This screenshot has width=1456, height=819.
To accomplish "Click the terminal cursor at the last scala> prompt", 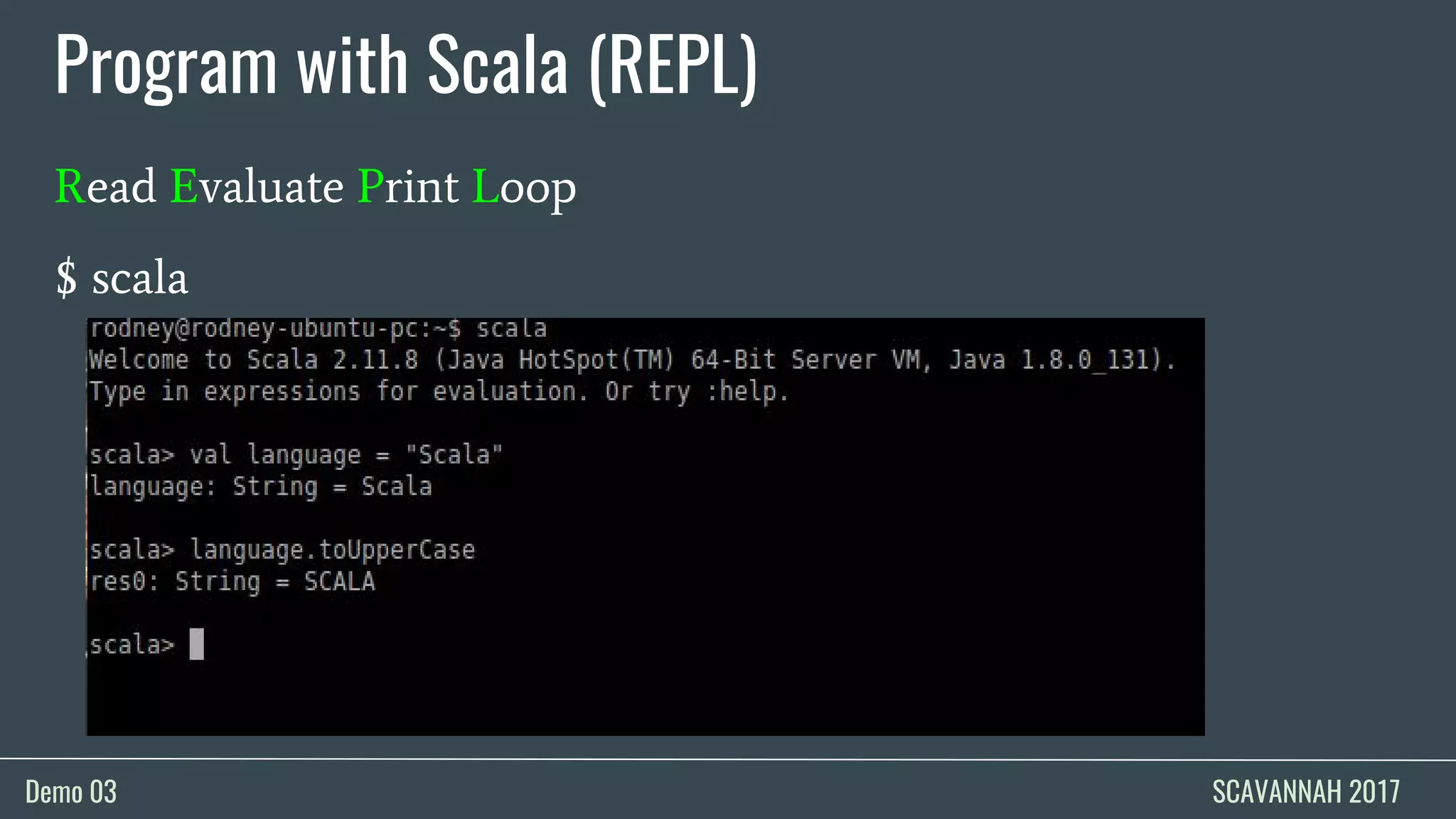I will tap(197, 644).
